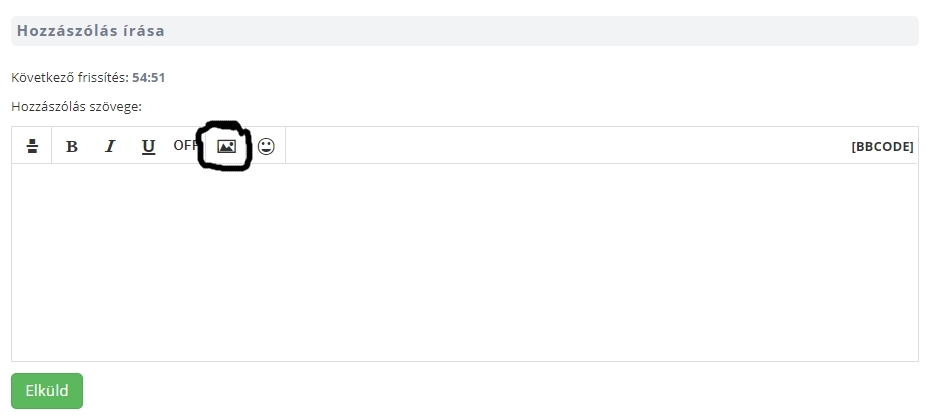Place cursor in the empty message editor
Viewport: 928px width, 416px height.
pos(464,262)
